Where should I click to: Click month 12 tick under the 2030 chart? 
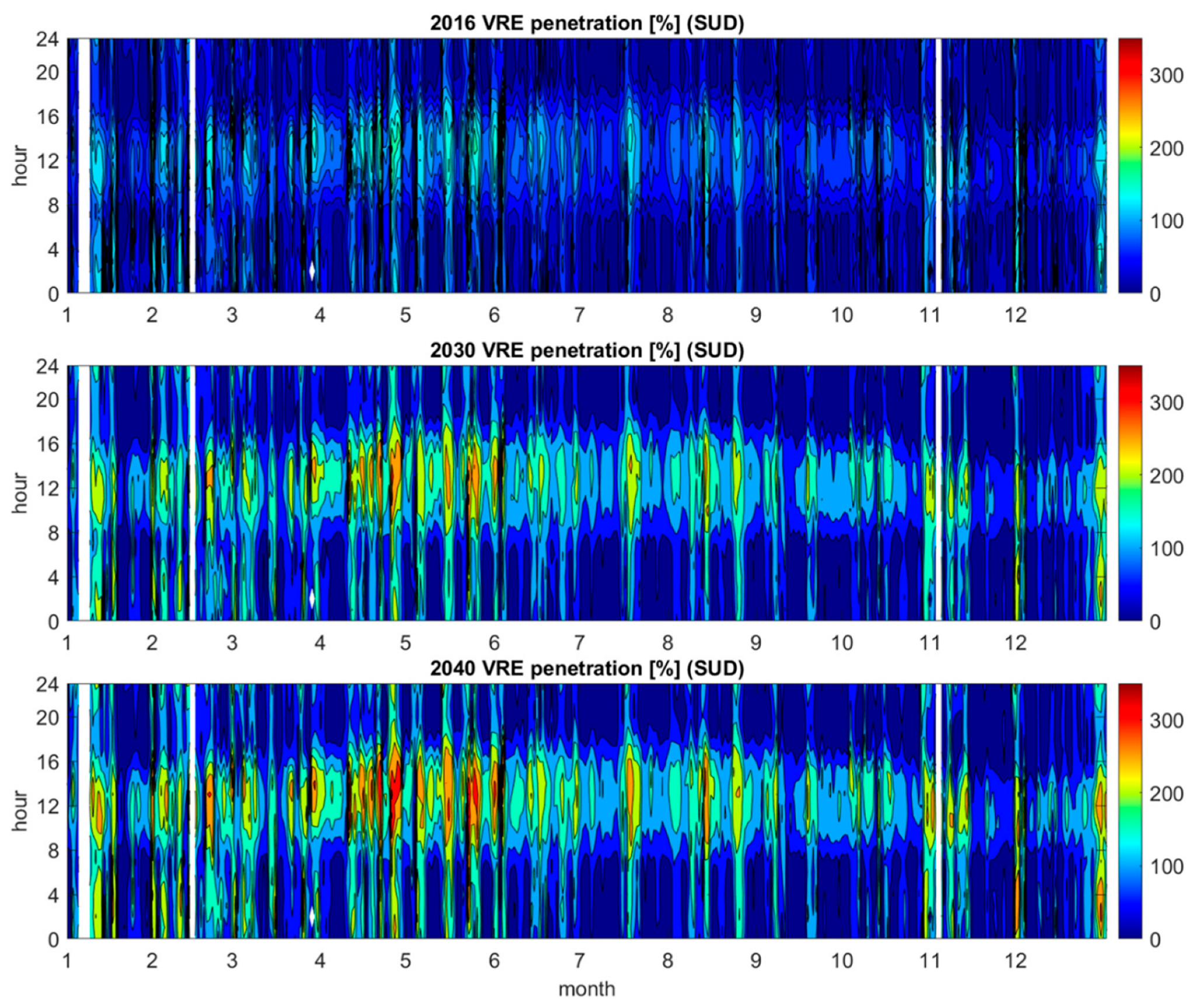(1015, 643)
